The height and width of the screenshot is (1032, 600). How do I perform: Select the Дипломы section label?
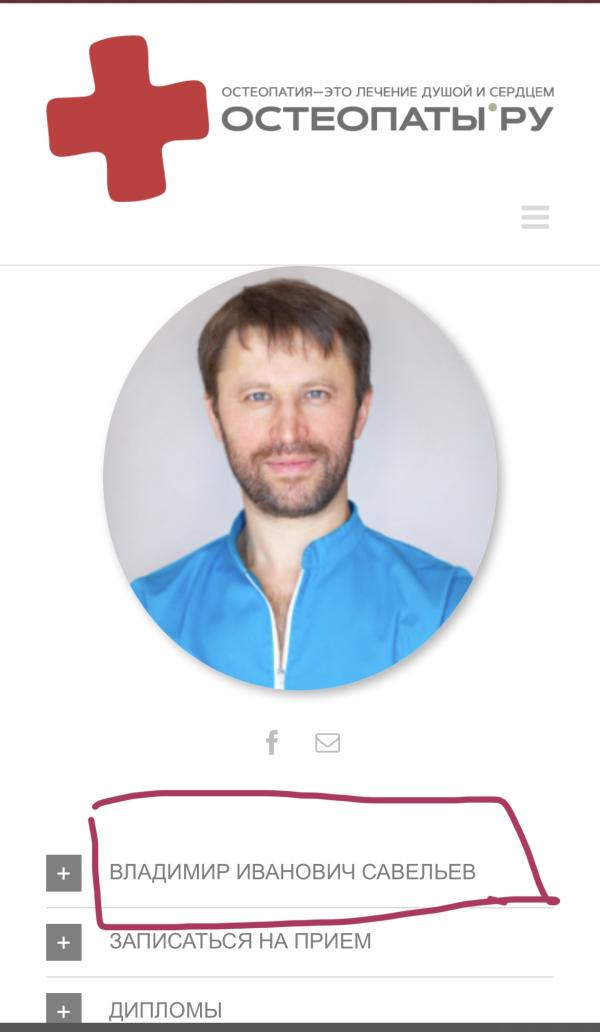[166, 1010]
